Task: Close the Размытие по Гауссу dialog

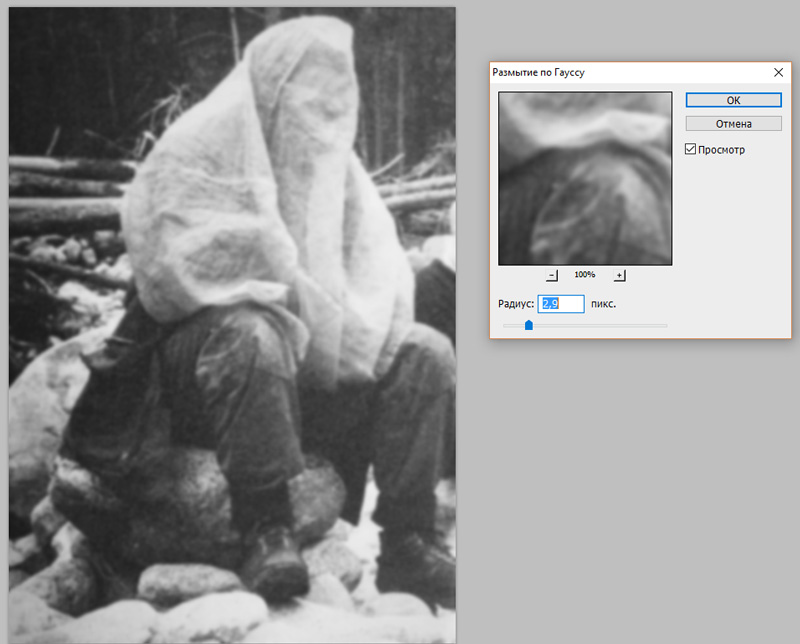Action: (778, 72)
